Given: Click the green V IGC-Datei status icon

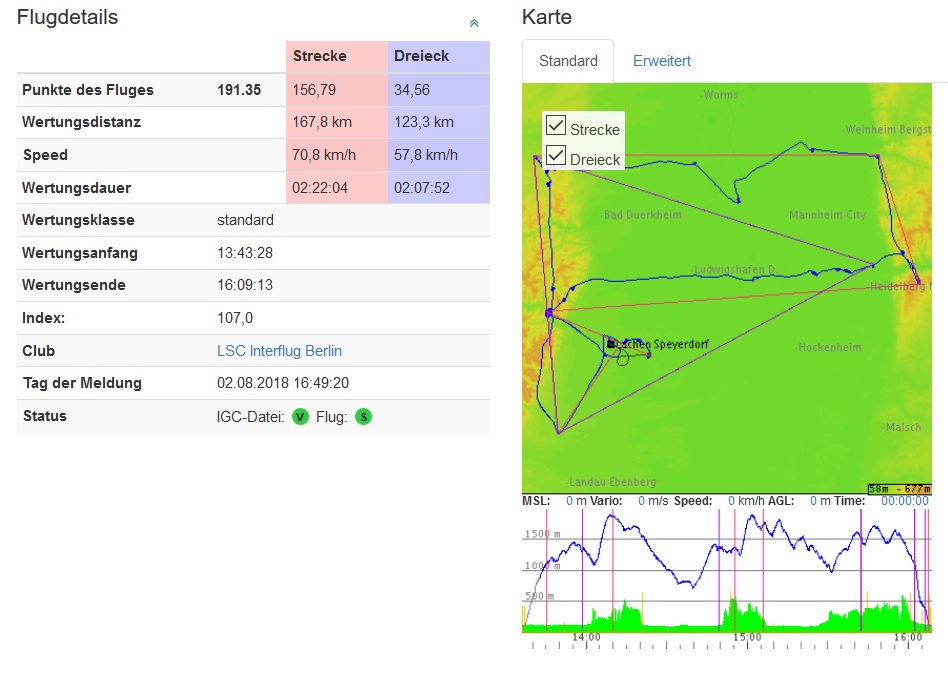Looking at the screenshot, I should (x=300, y=417).
